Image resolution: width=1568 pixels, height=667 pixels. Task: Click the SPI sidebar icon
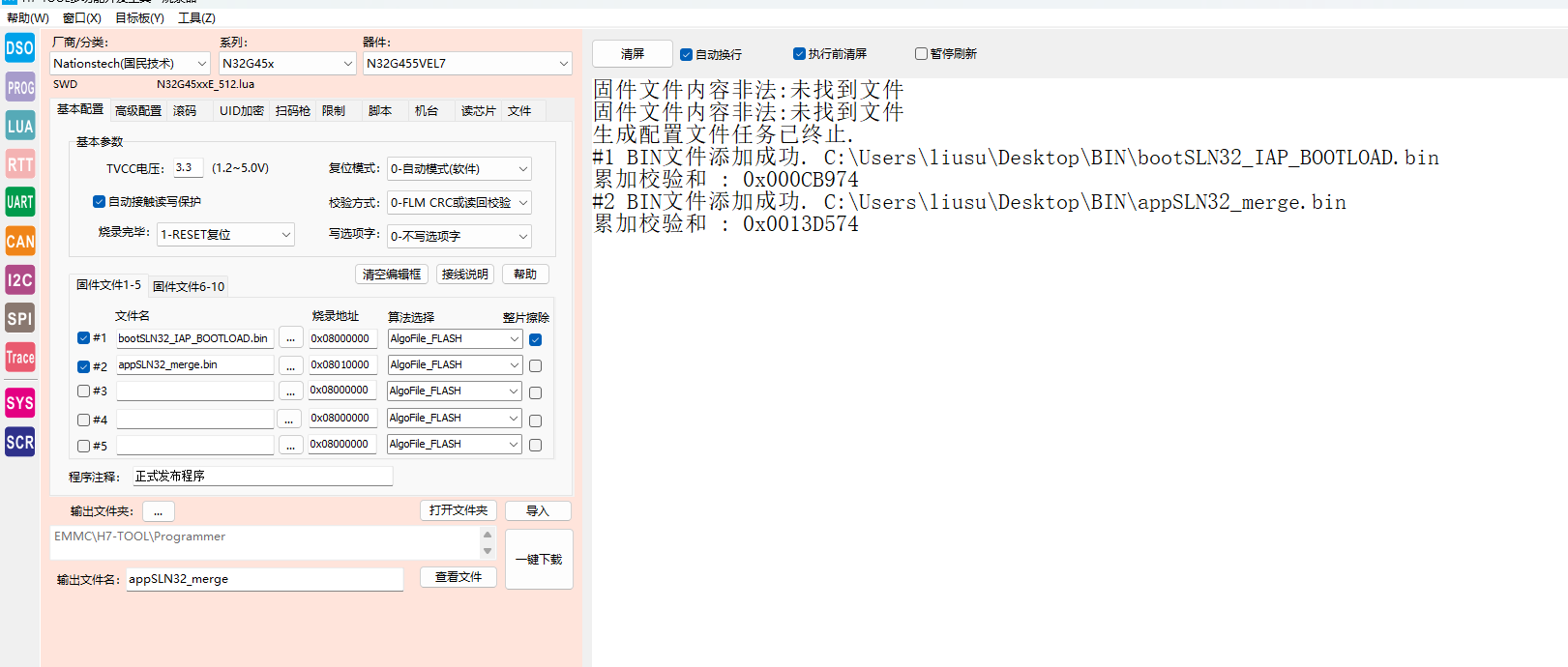pos(19,318)
